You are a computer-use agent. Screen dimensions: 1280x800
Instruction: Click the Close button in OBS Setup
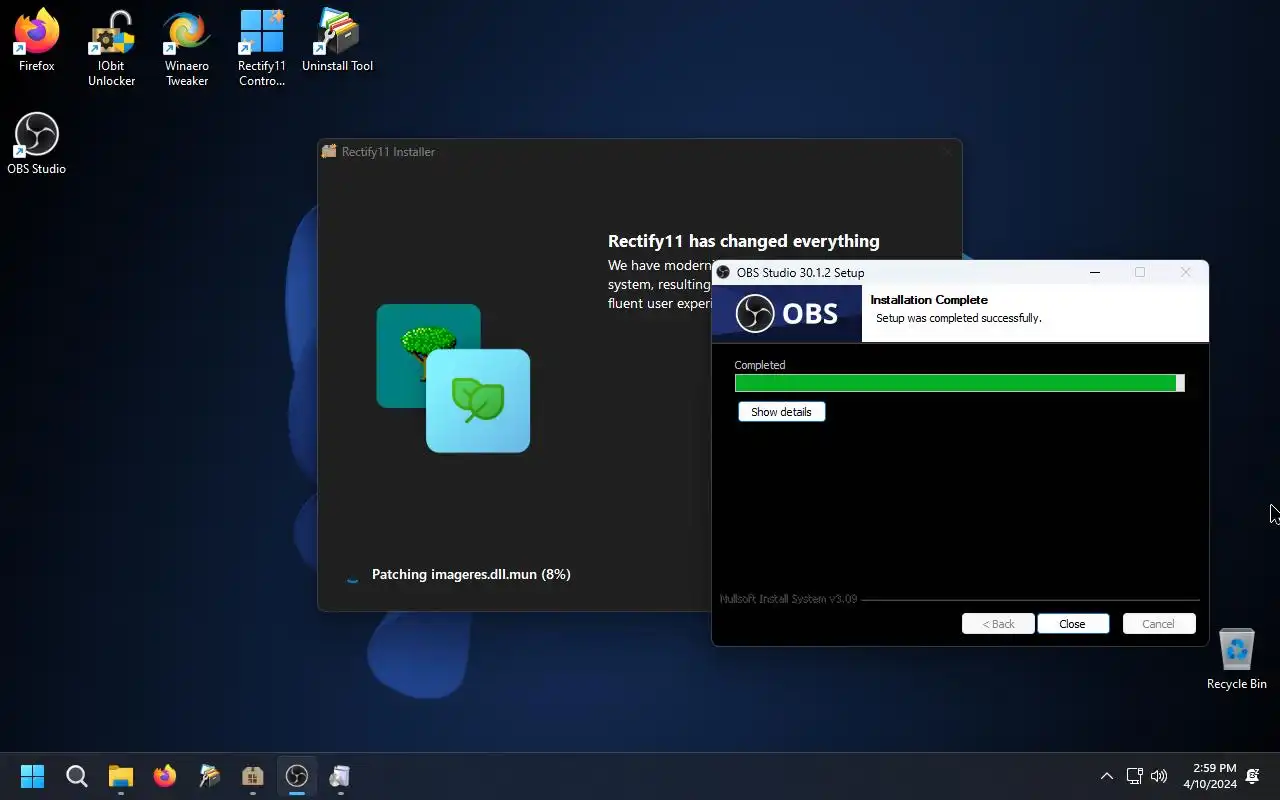(1073, 624)
